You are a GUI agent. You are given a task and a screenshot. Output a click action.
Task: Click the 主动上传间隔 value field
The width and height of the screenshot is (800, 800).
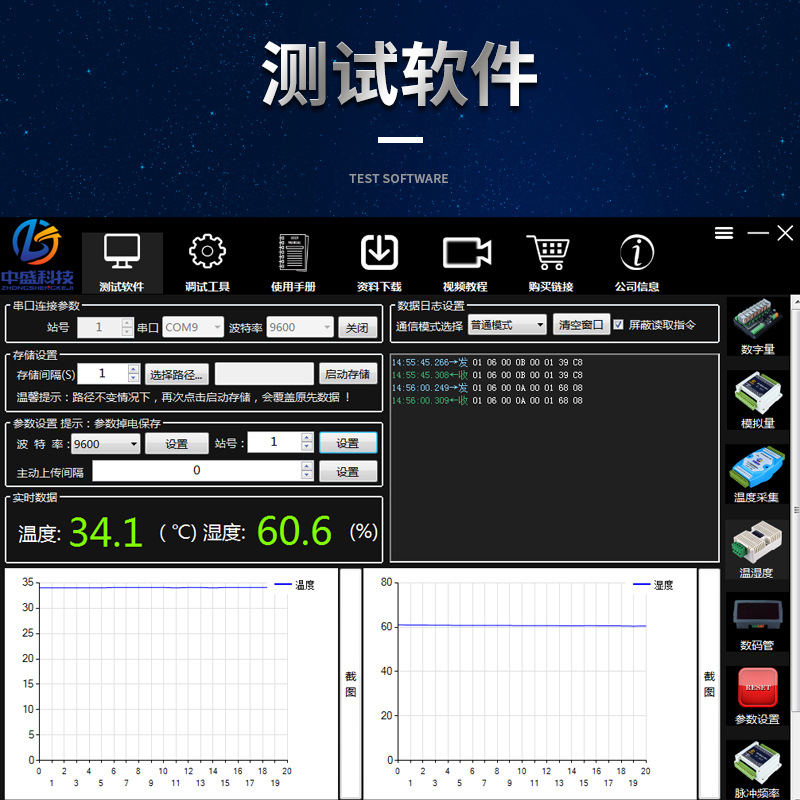pyautogui.click(x=197, y=471)
